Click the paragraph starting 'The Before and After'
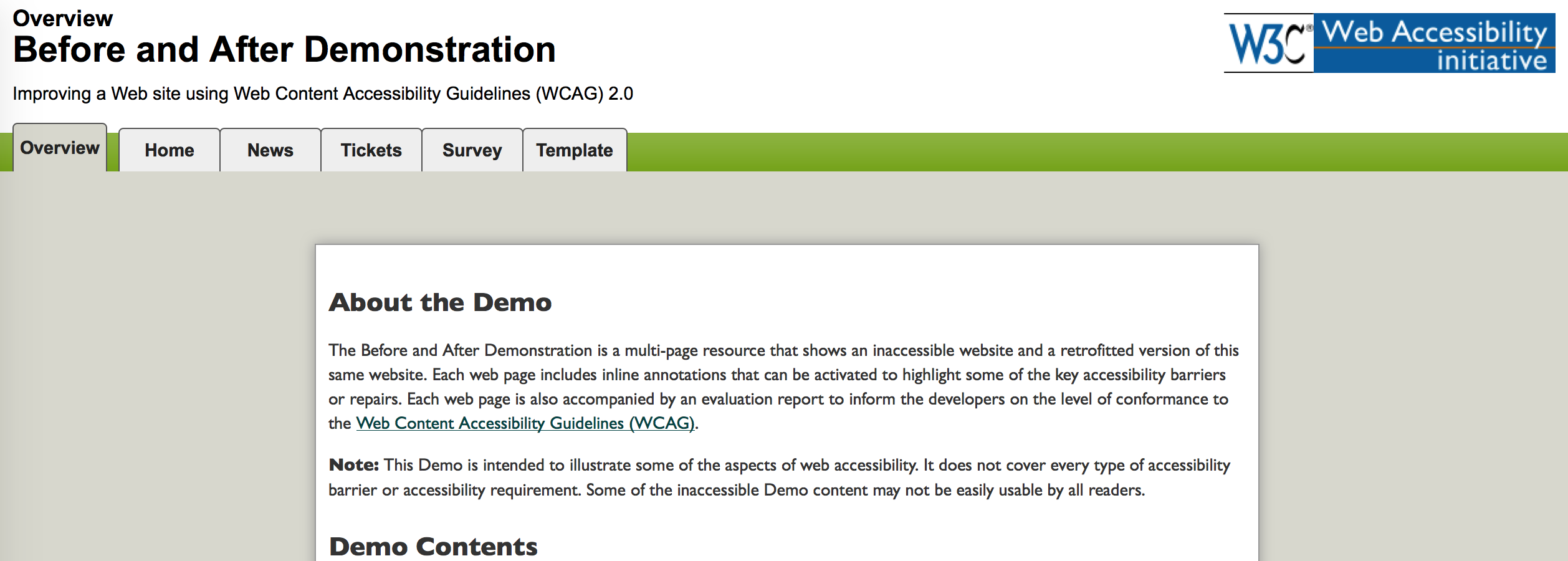 coord(779,375)
